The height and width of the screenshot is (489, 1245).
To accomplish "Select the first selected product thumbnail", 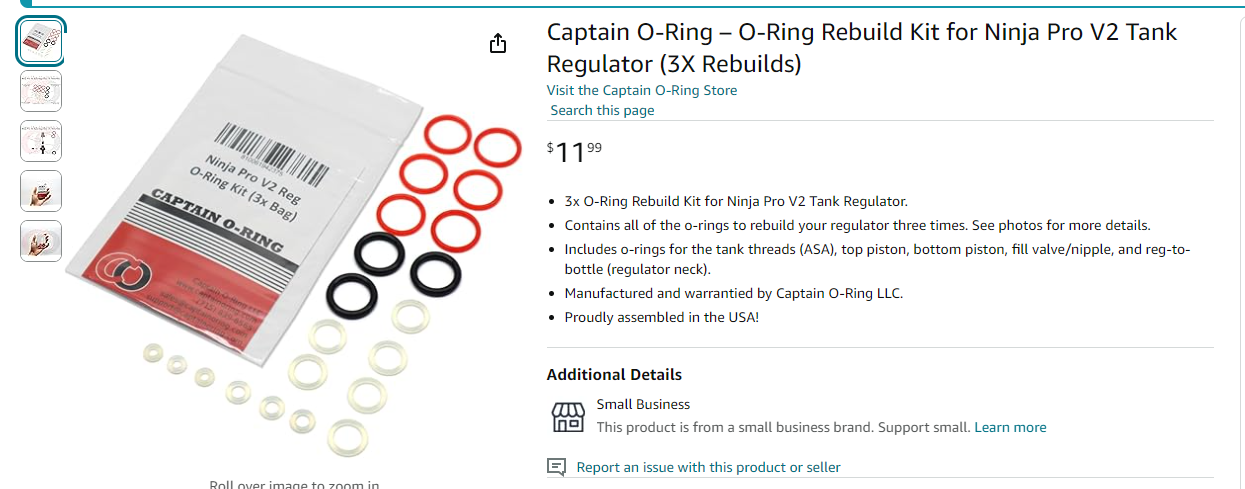I will coord(41,41).
